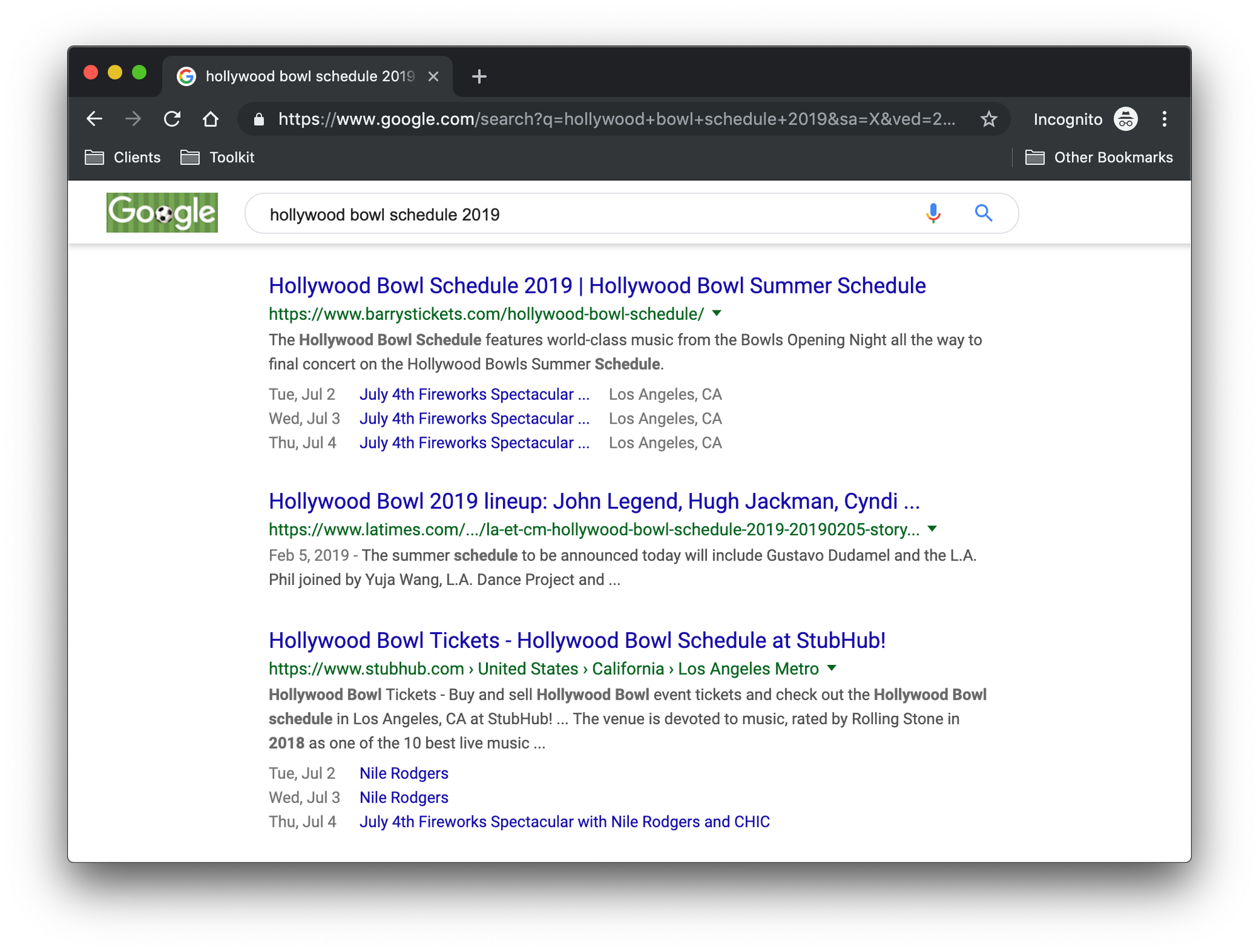Click inside the search query field
The width and height of the screenshot is (1259, 952).
coord(567,214)
